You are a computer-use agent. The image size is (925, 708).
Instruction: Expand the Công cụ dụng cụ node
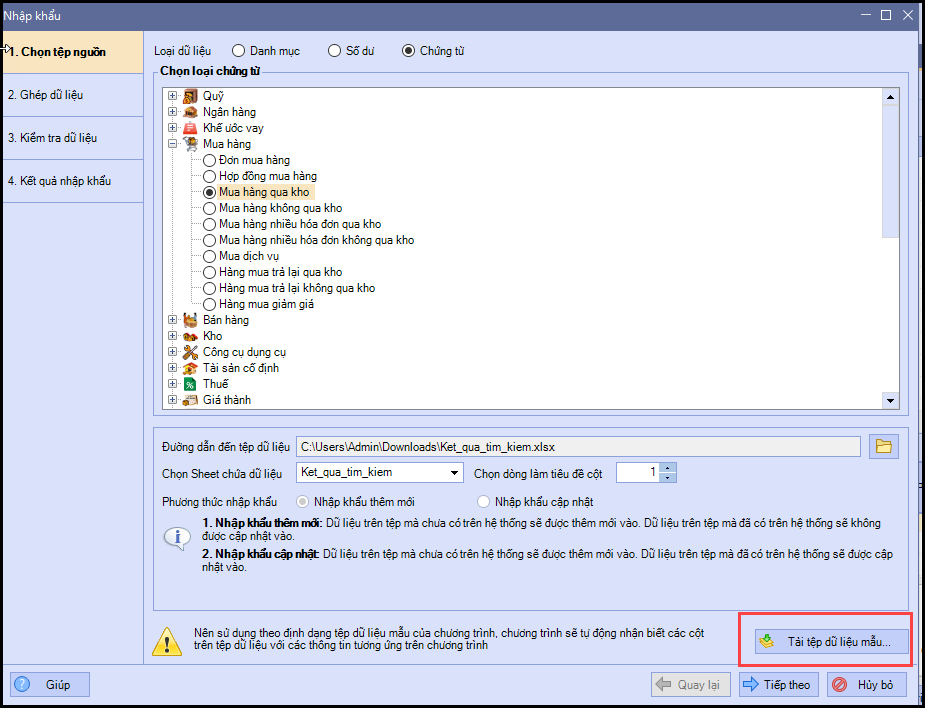[x=172, y=352]
